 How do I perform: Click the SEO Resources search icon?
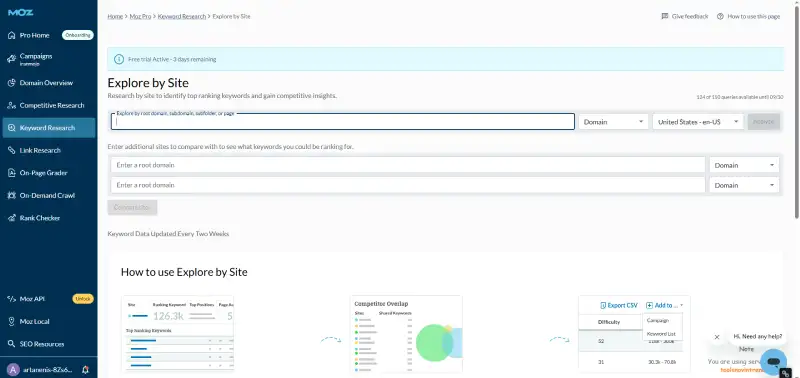pyautogui.click(x=12, y=344)
